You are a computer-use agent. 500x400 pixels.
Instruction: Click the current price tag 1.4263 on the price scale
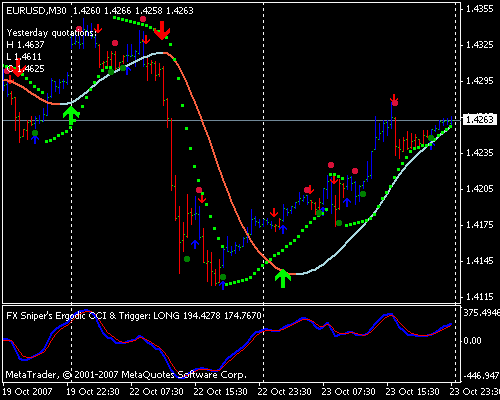point(480,119)
